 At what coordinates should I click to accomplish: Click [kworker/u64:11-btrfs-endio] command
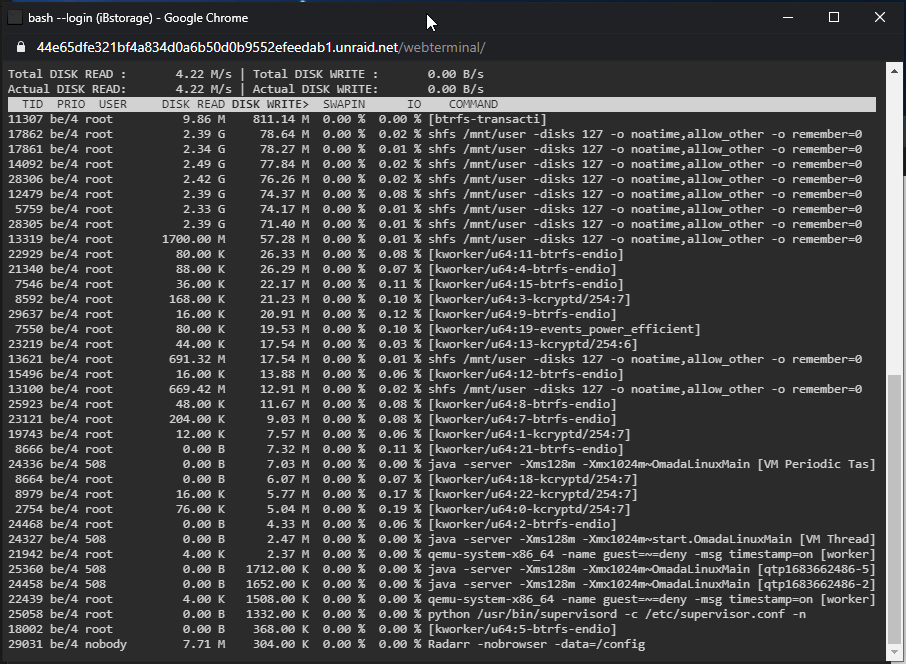[x=526, y=255]
